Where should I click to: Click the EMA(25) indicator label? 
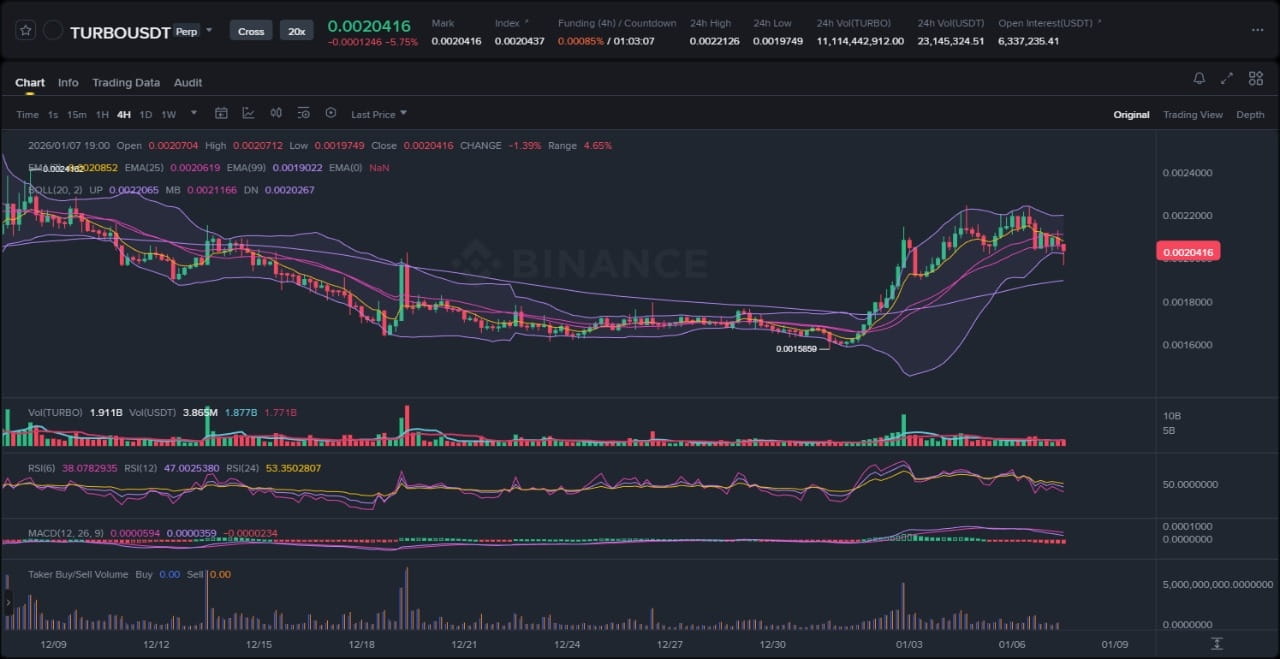(144, 168)
